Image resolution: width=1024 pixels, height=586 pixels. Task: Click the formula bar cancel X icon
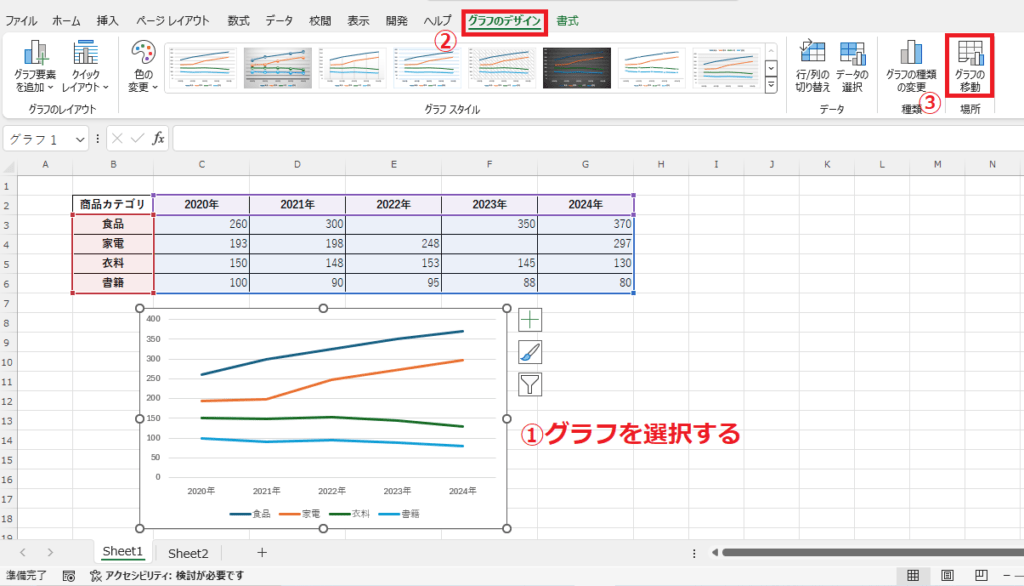click(117, 138)
